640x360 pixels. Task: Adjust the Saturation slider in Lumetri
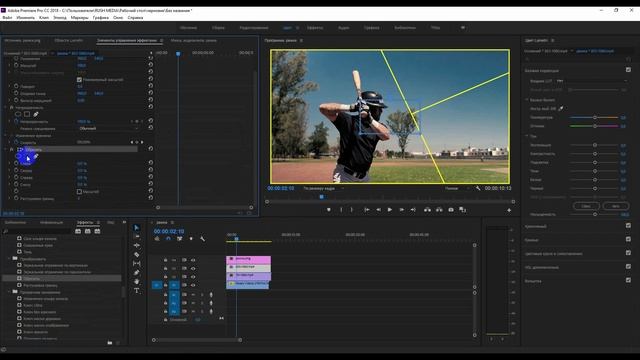coord(594,214)
